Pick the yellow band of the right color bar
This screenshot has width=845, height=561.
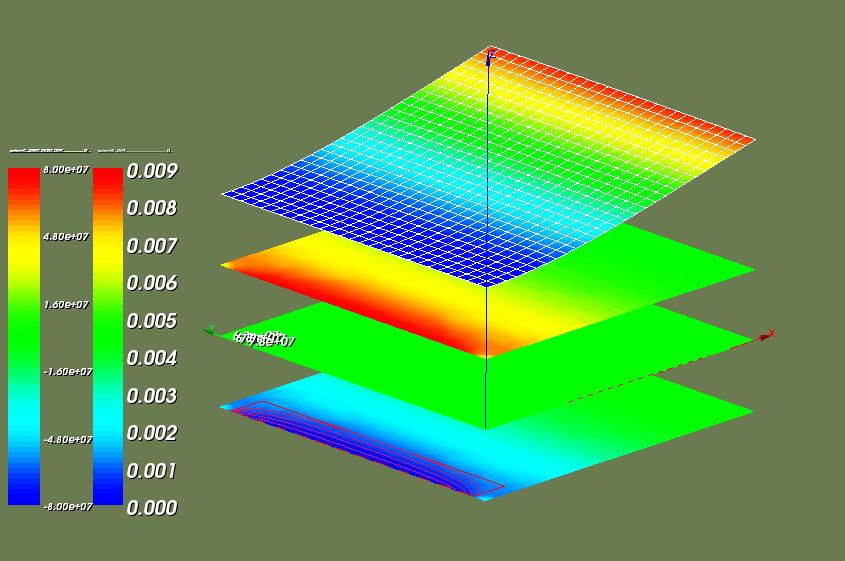[x=108, y=256]
